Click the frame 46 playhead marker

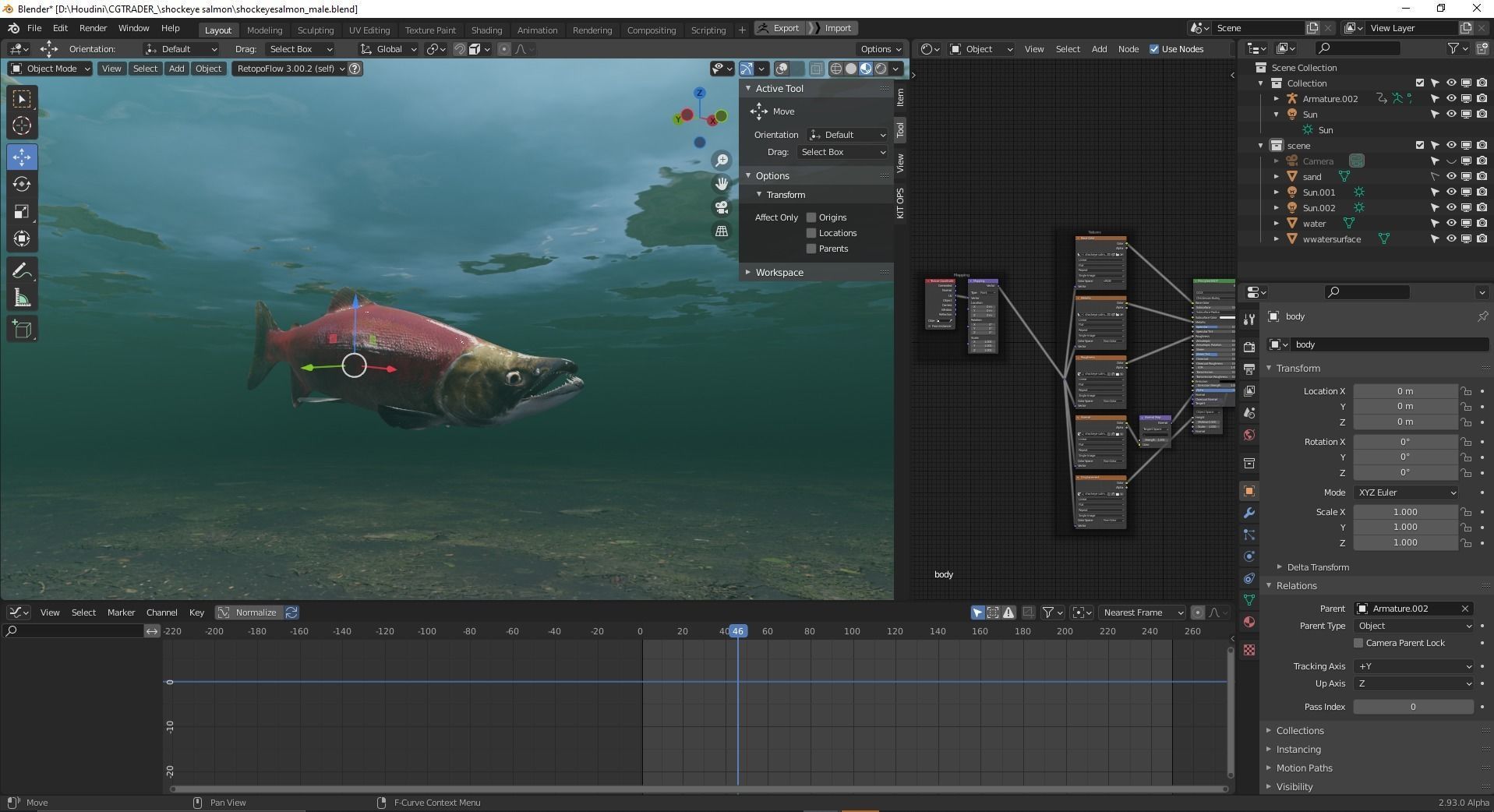click(737, 631)
